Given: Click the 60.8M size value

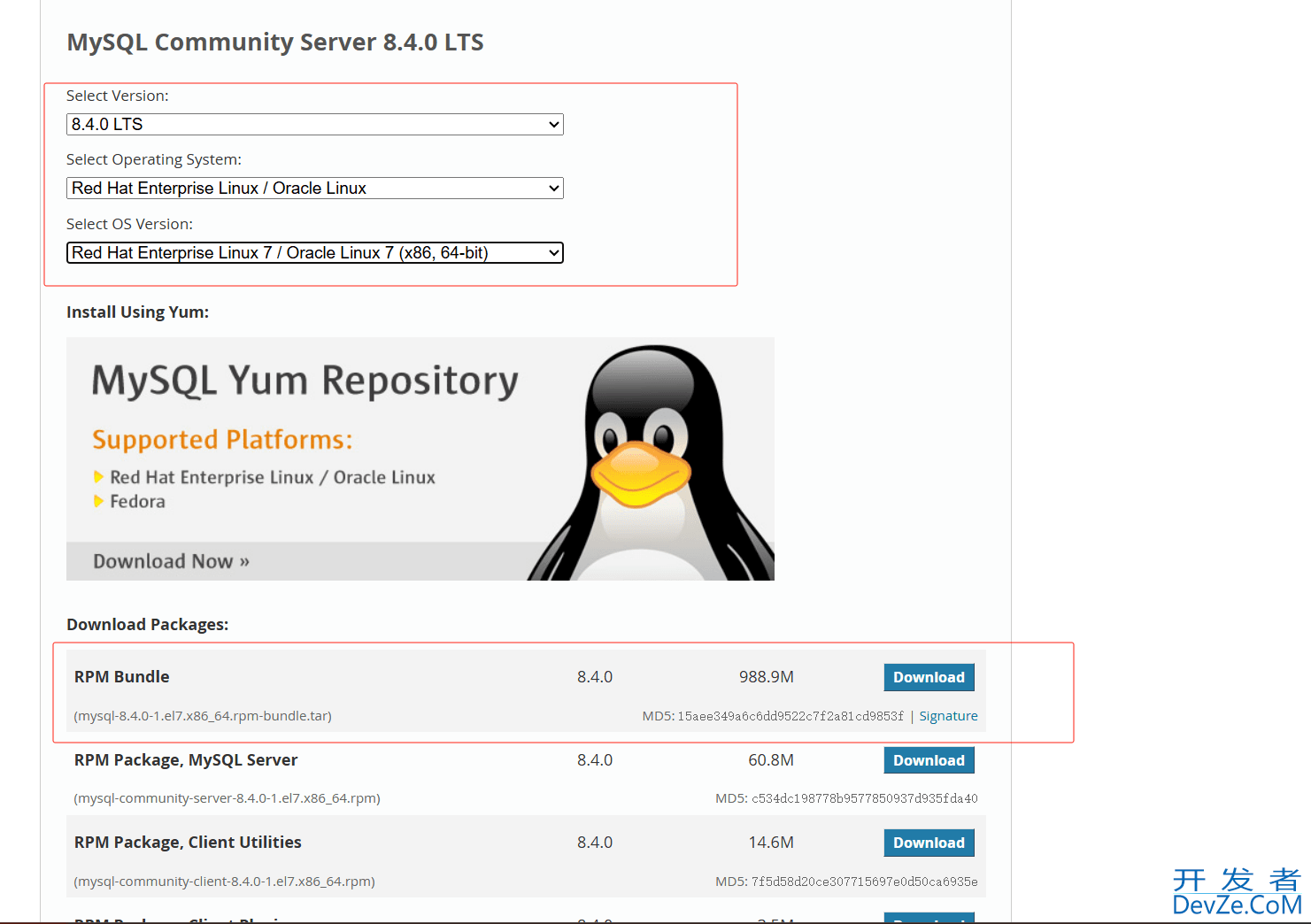Looking at the screenshot, I should pyautogui.click(x=771, y=760).
